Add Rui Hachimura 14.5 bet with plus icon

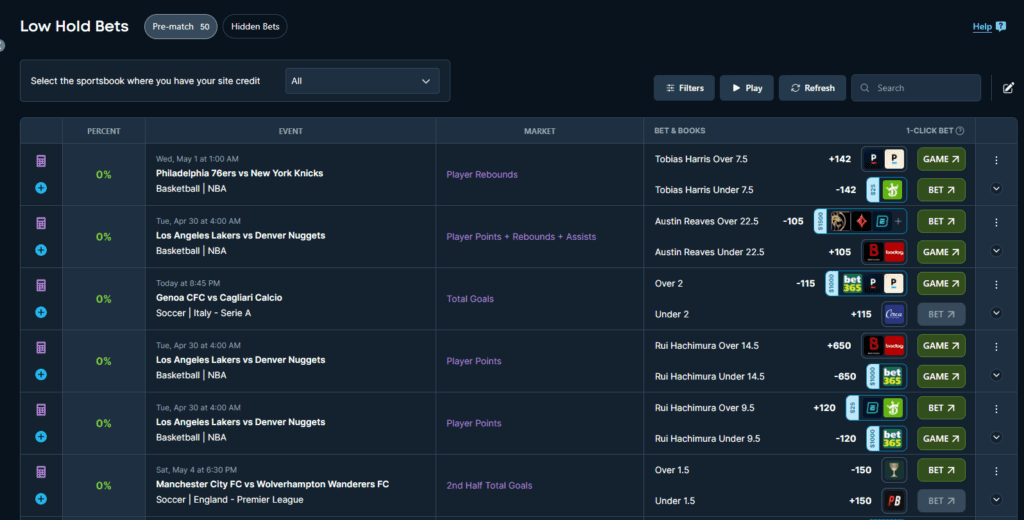tap(41, 374)
